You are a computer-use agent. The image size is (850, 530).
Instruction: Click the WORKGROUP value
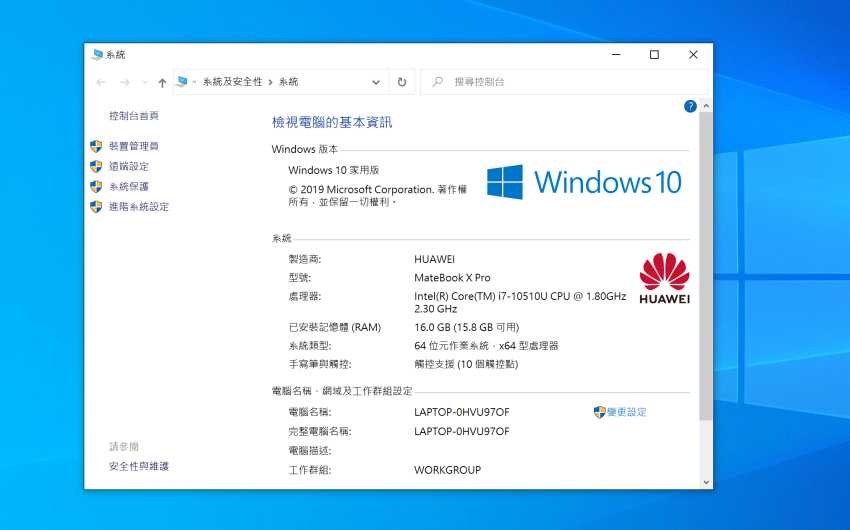447,470
